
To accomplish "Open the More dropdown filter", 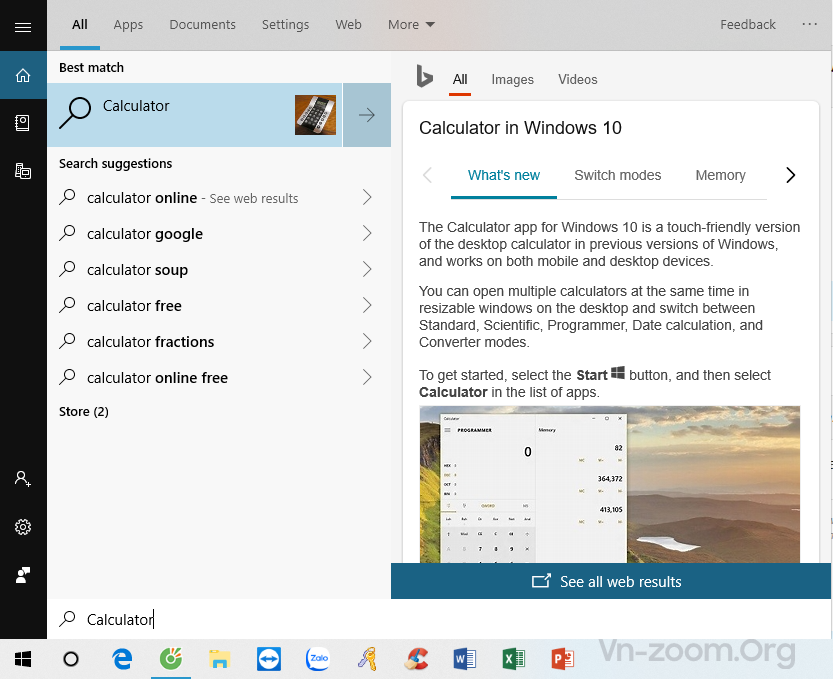I will pos(411,25).
